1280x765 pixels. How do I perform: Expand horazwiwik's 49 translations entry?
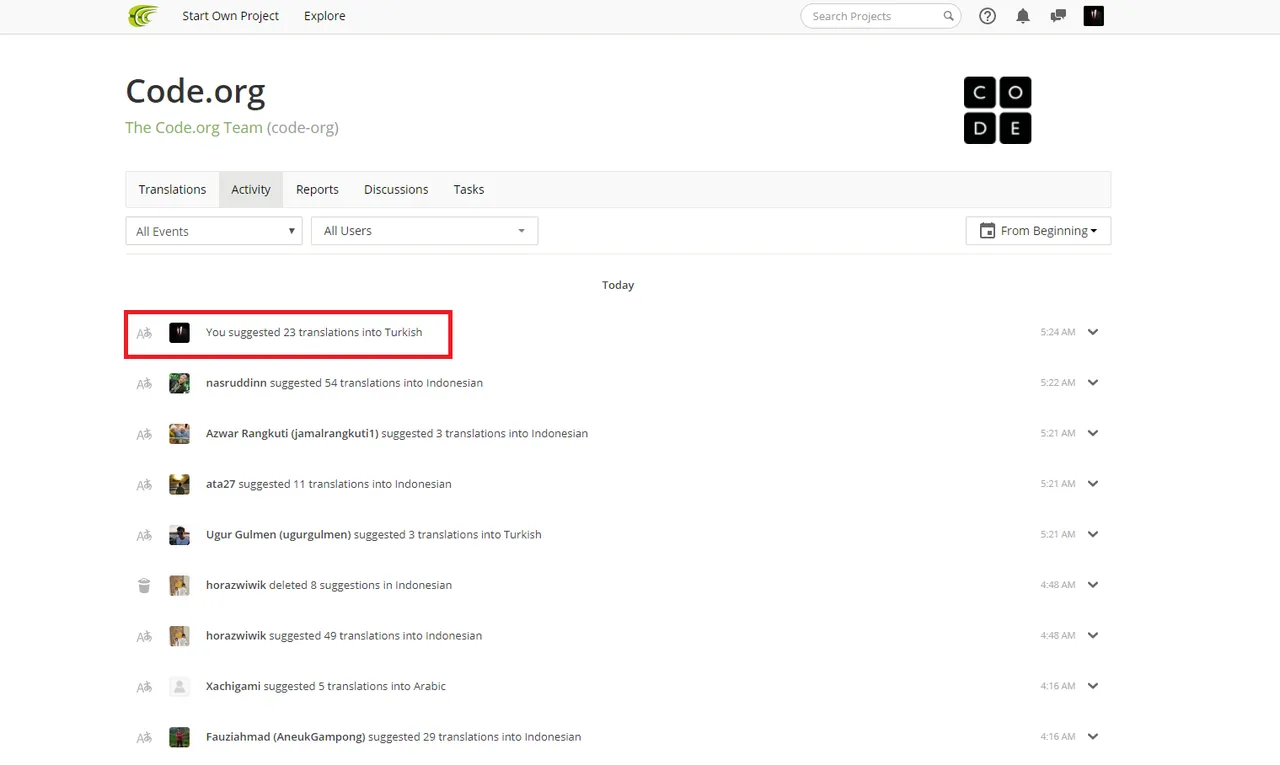click(1093, 635)
